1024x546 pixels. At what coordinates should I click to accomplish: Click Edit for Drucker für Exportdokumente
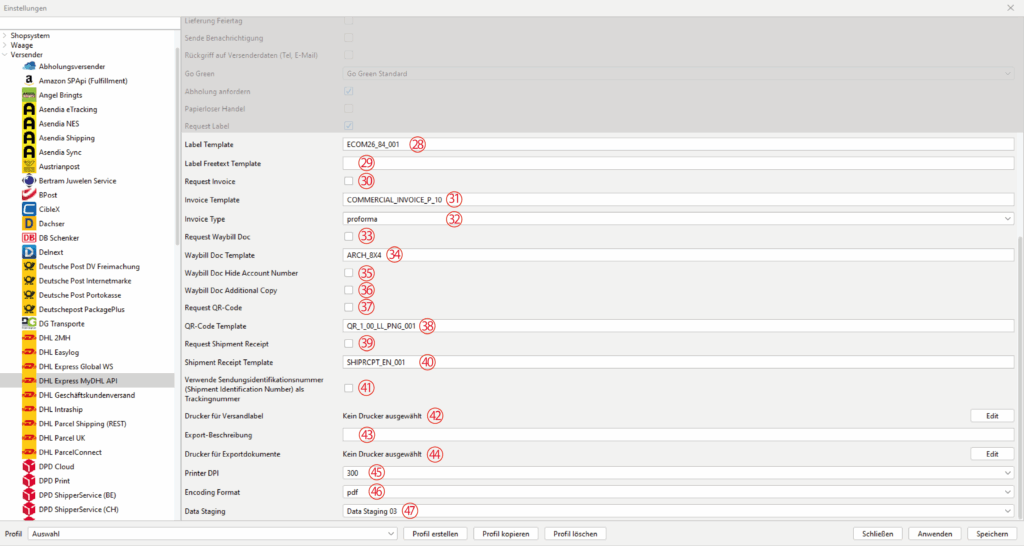pyautogui.click(x=992, y=454)
